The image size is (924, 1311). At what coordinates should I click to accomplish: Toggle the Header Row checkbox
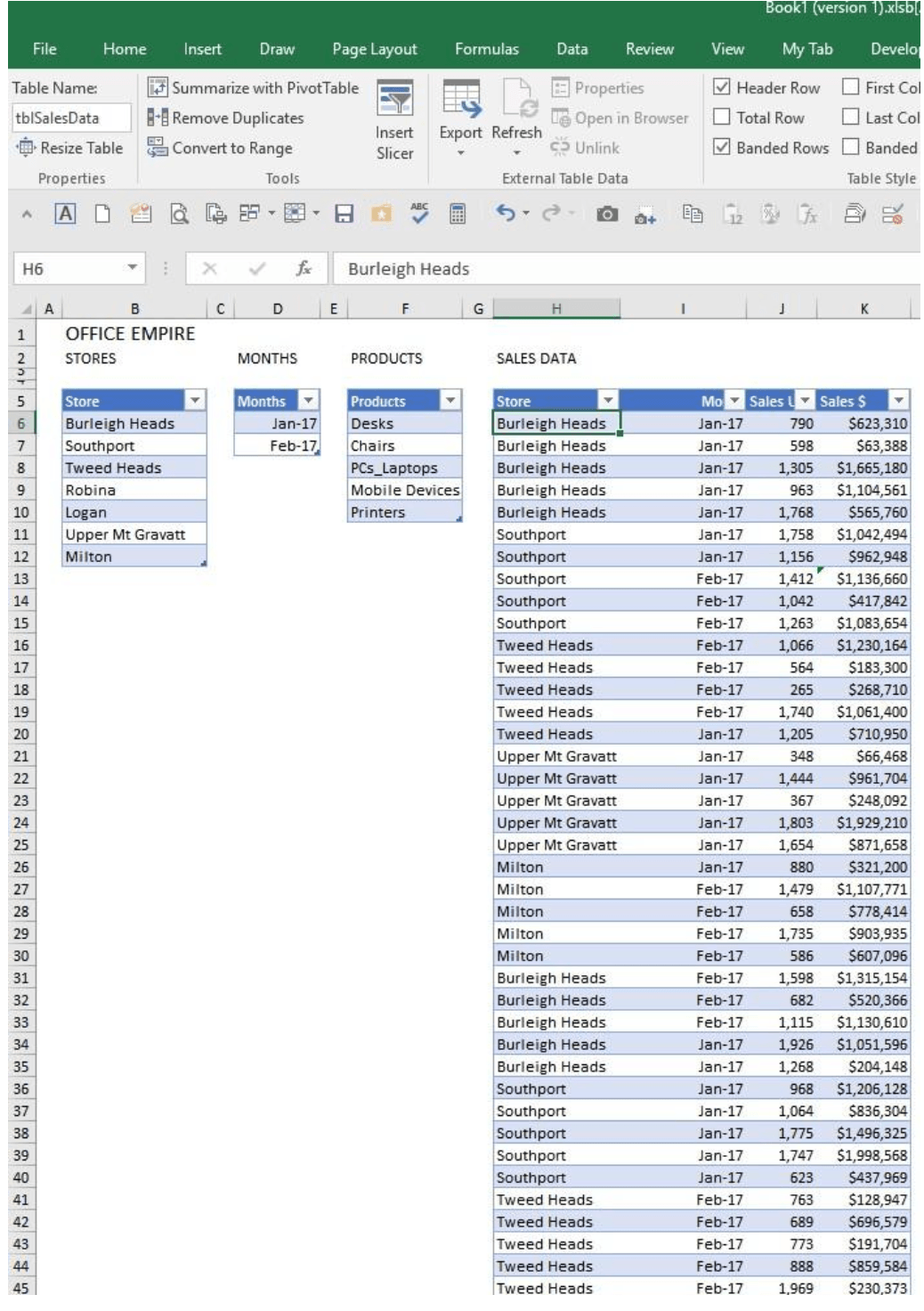click(722, 87)
